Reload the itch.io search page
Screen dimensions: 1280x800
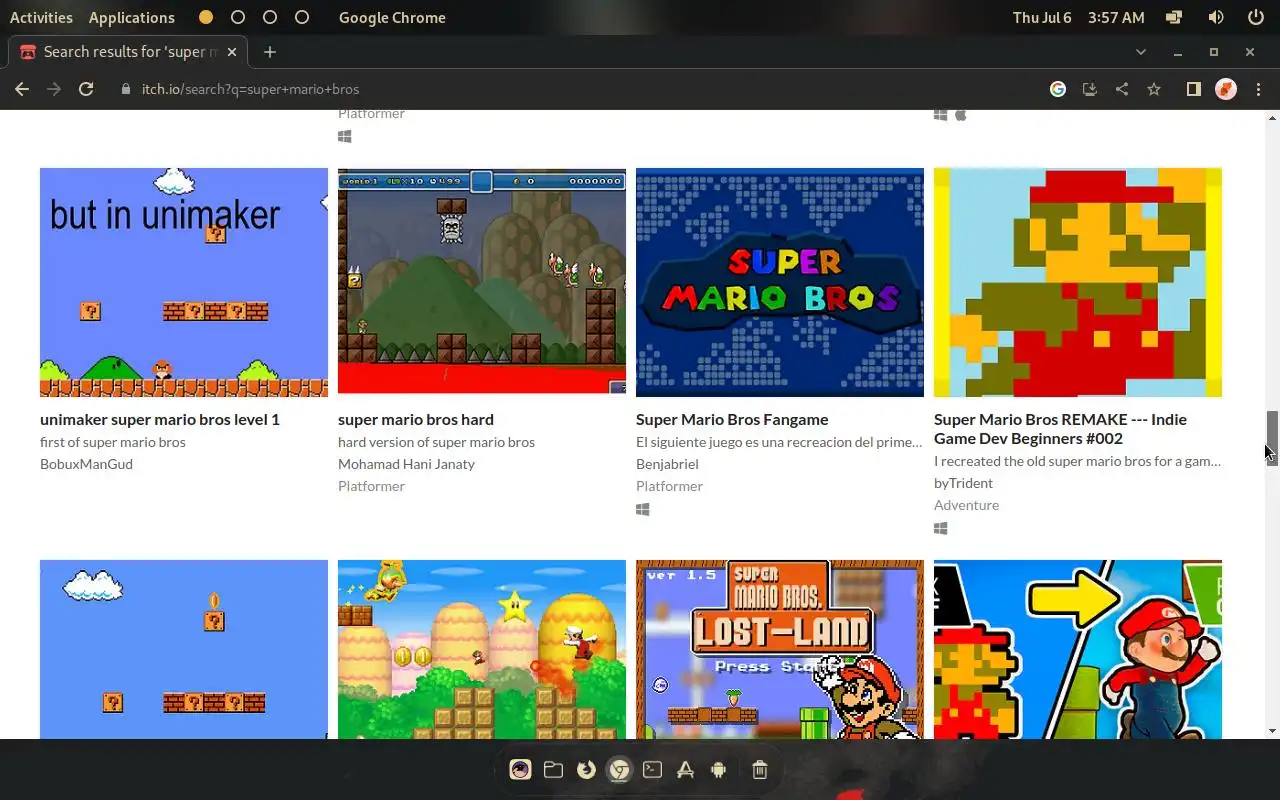[x=86, y=89]
